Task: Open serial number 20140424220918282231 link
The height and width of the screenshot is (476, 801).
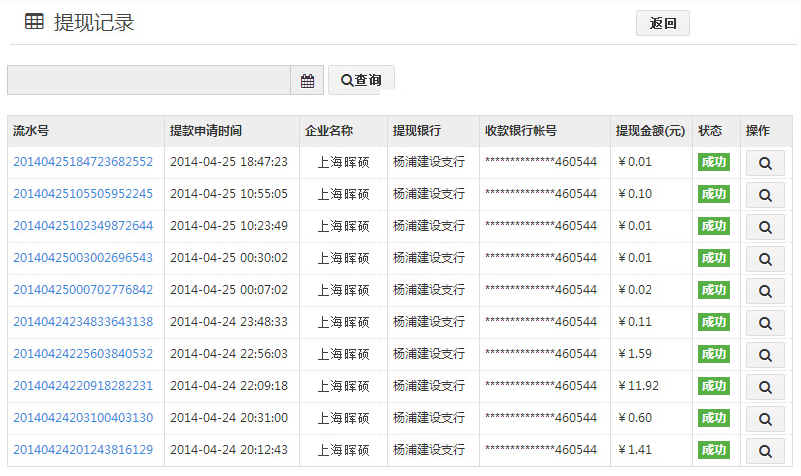Action: pos(83,386)
